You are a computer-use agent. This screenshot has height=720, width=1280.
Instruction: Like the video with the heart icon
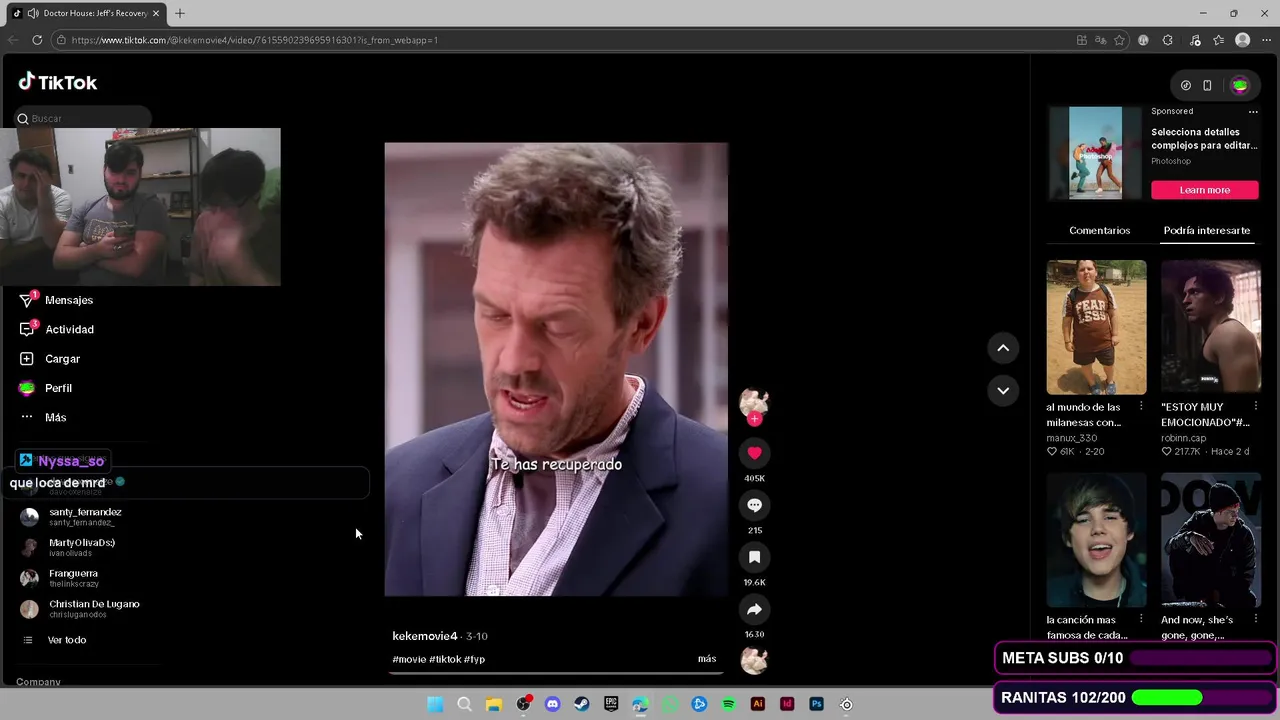[754, 453]
